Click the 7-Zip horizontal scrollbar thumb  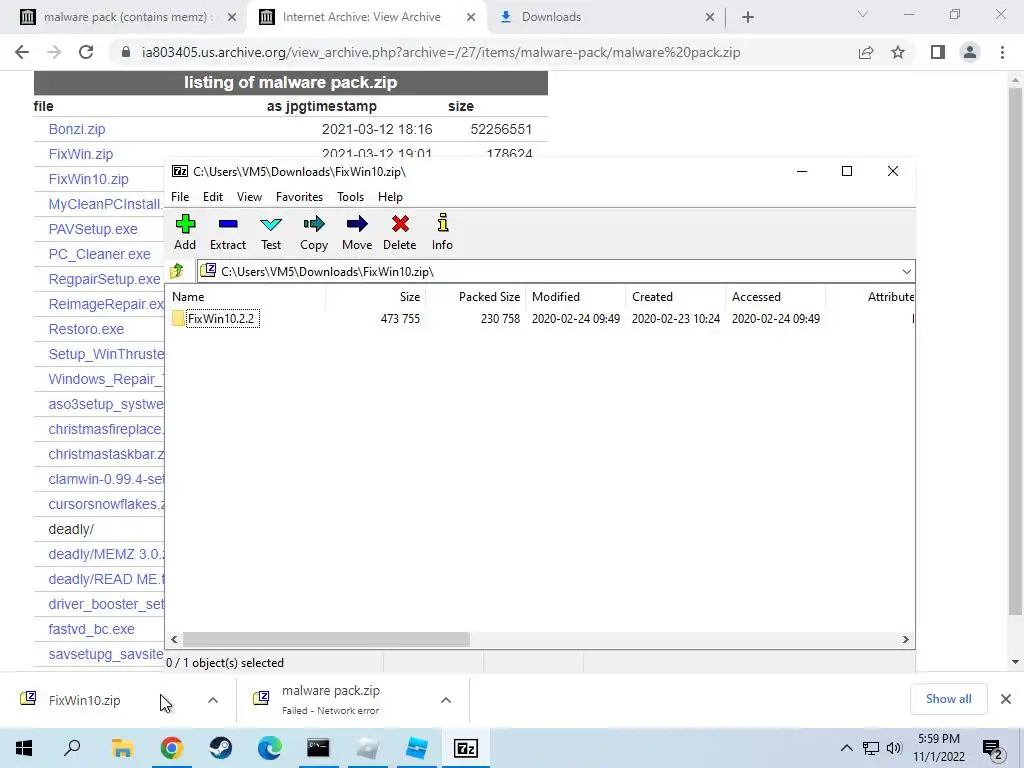pyautogui.click(x=326, y=639)
